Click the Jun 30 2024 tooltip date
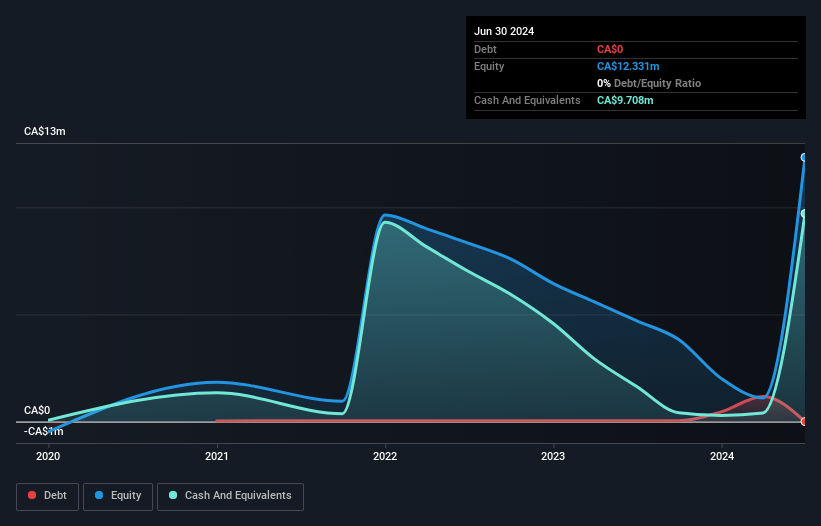 (x=504, y=31)
